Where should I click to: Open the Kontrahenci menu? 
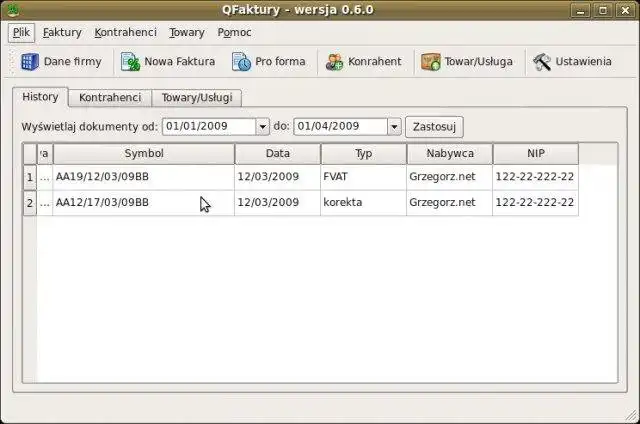(x=125, y=33)
